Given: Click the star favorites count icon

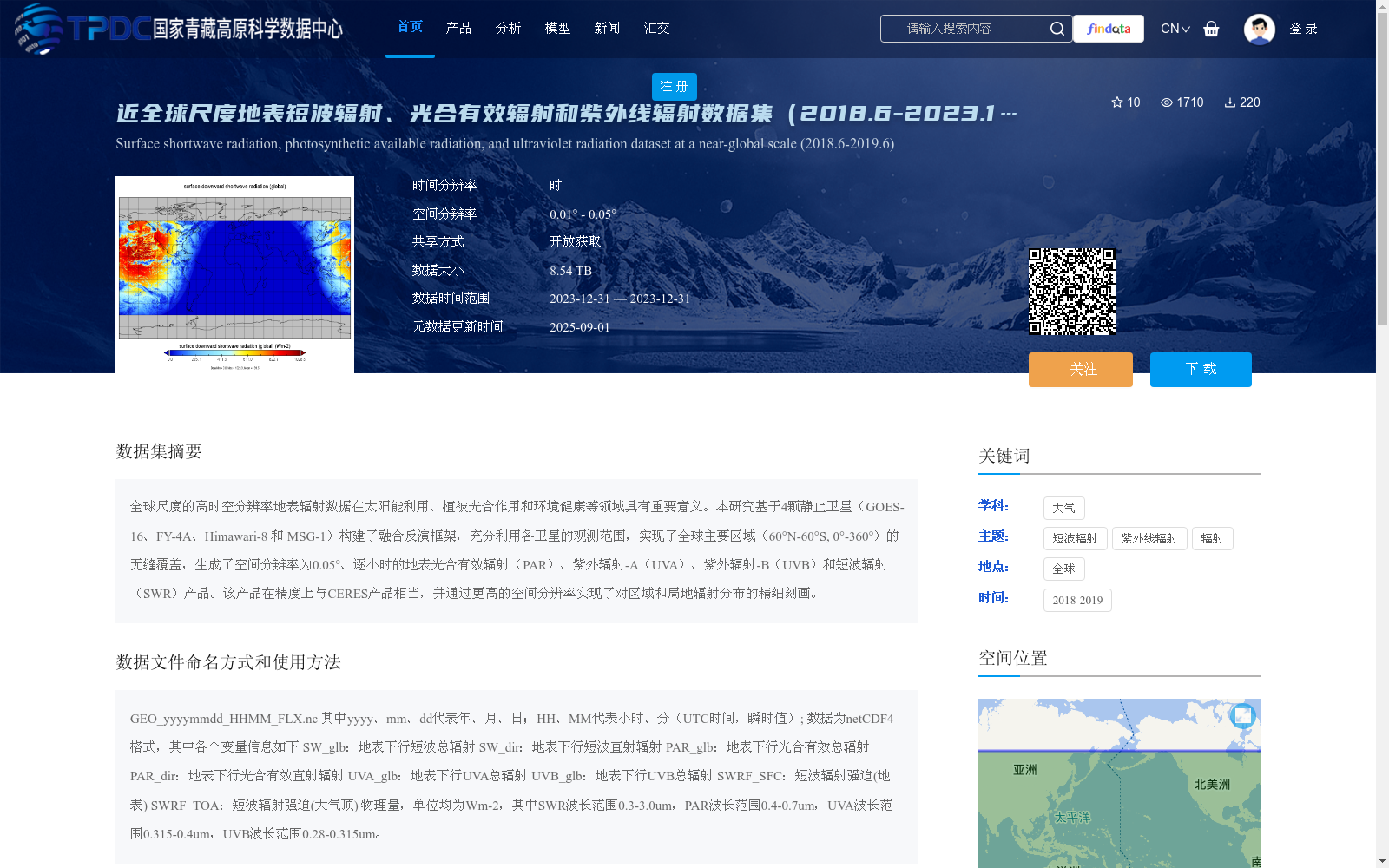Looking at the screenshot, I should (1117, 102).
